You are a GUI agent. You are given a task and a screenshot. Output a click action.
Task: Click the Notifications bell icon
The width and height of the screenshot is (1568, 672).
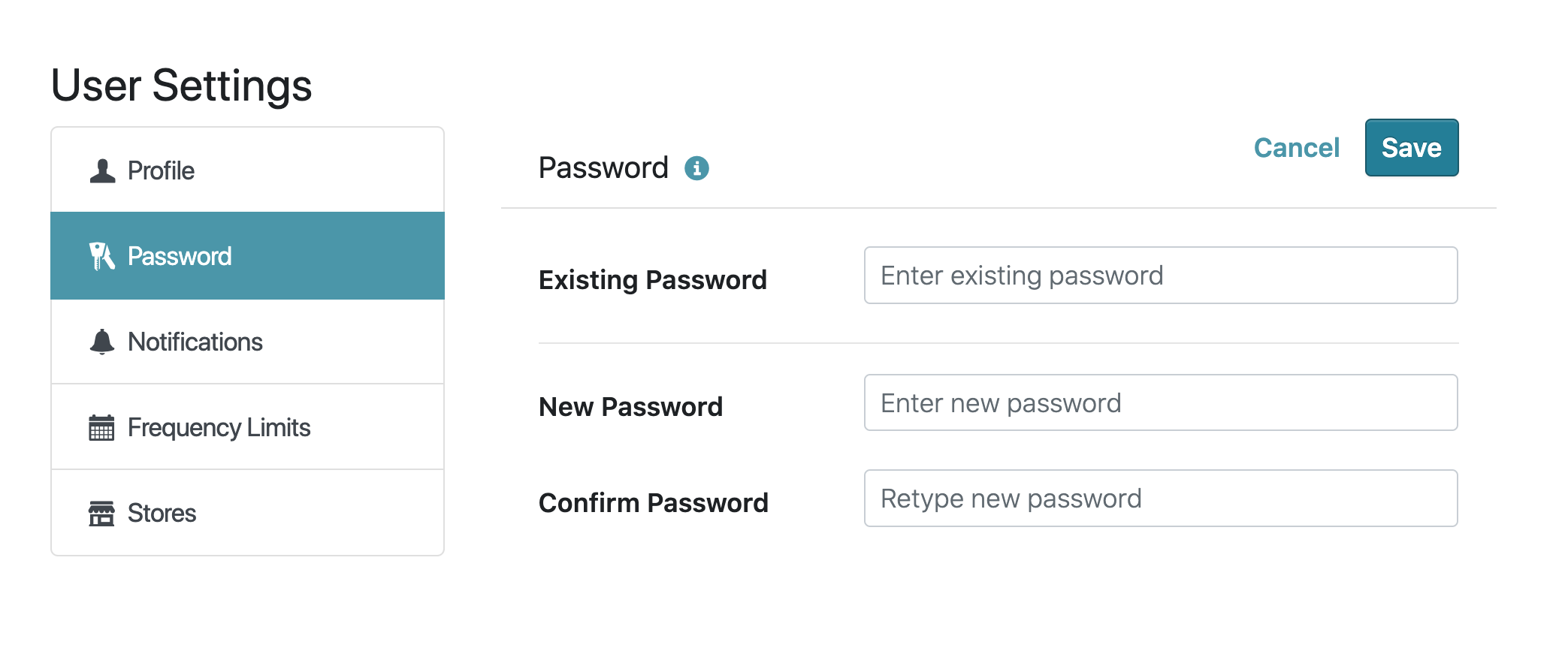102,342
